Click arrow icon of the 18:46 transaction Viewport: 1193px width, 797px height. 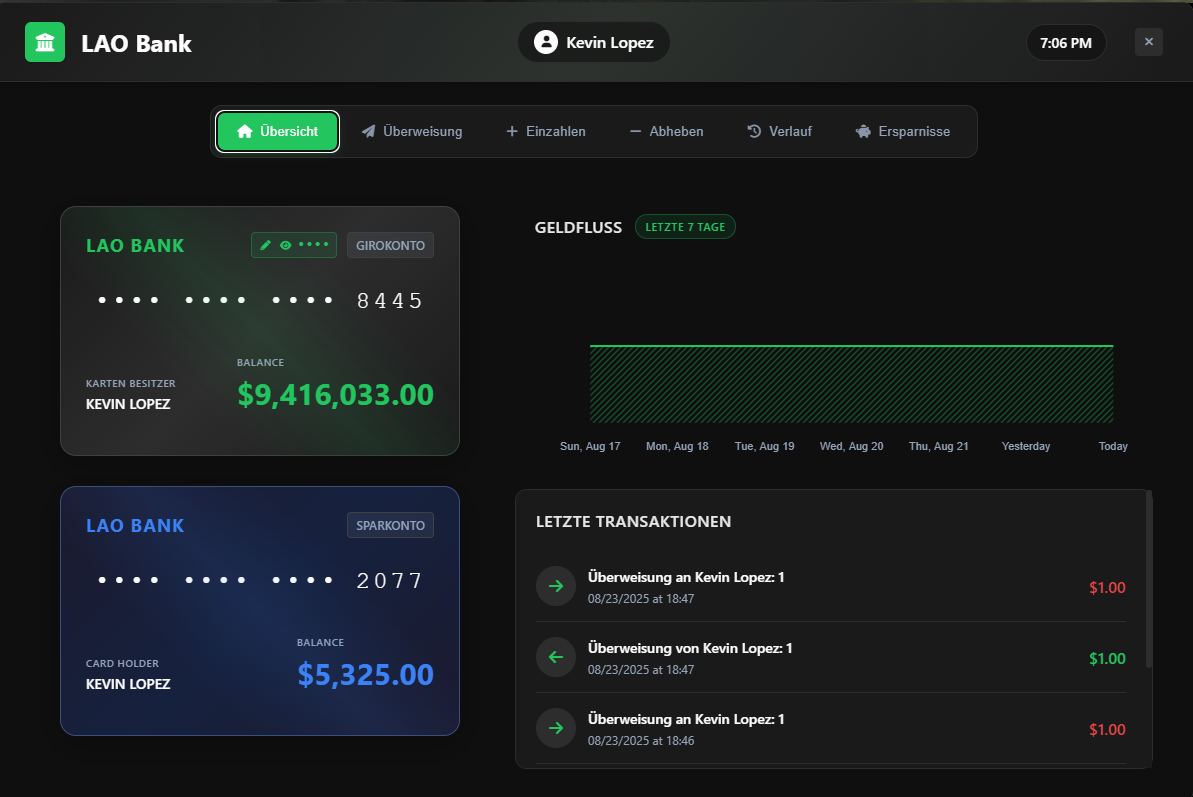coord(556,728)
